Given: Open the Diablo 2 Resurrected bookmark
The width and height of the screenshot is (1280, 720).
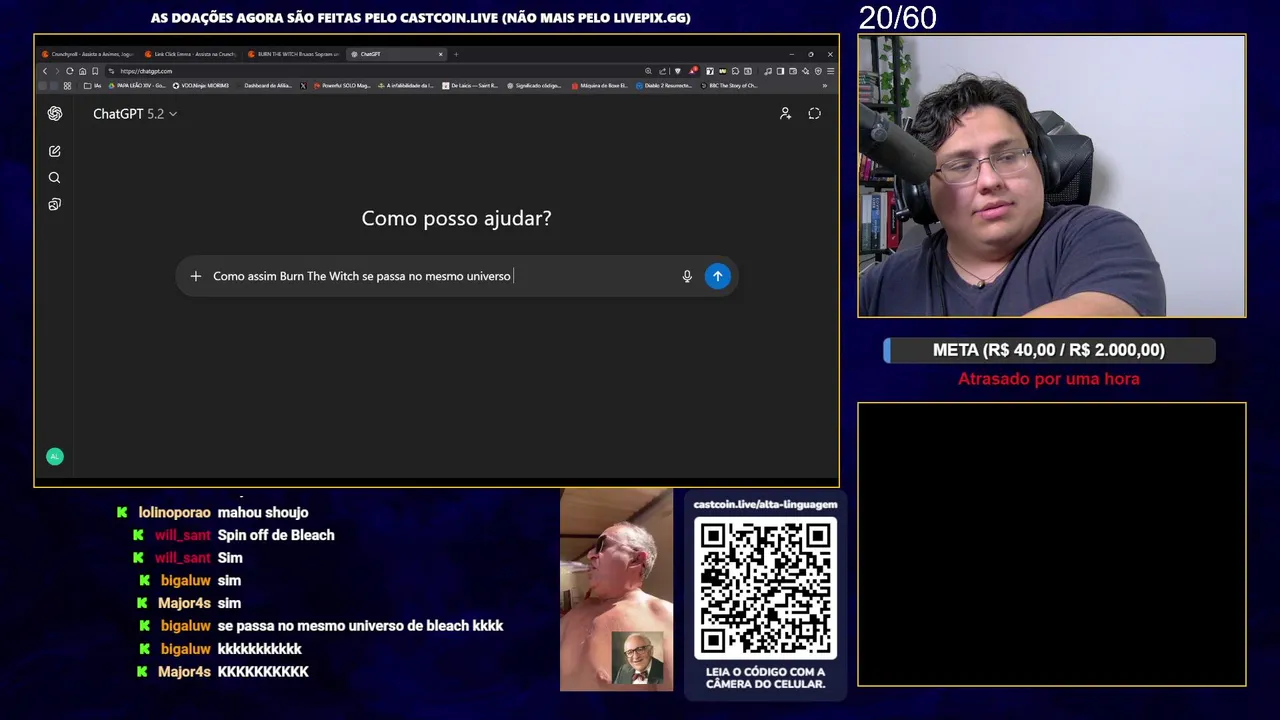Looking at the screenshot, I should point(664,86).
